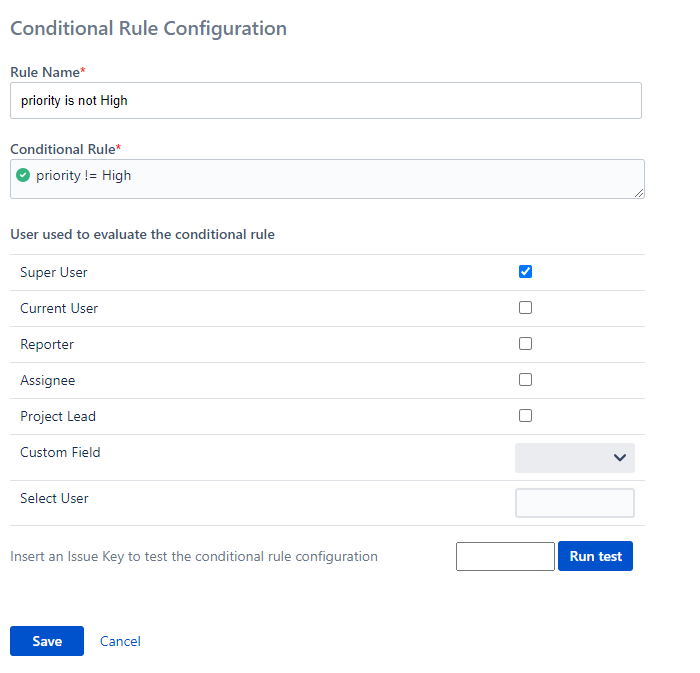The image size is (700, 673).
Task: Click the Cancel link
Action: [x=120, y=641]
